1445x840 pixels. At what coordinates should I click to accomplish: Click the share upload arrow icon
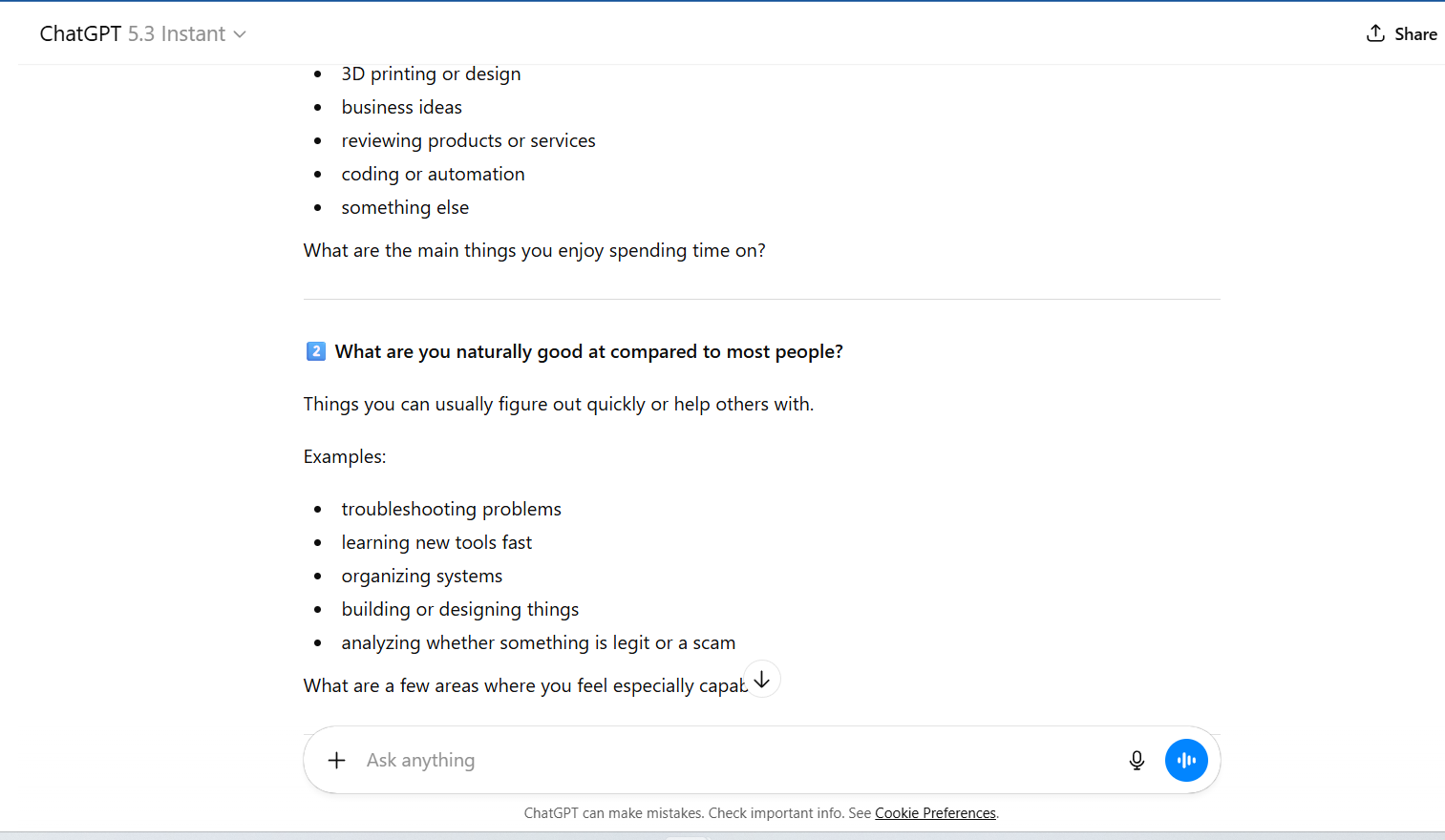pos(1375,33)
